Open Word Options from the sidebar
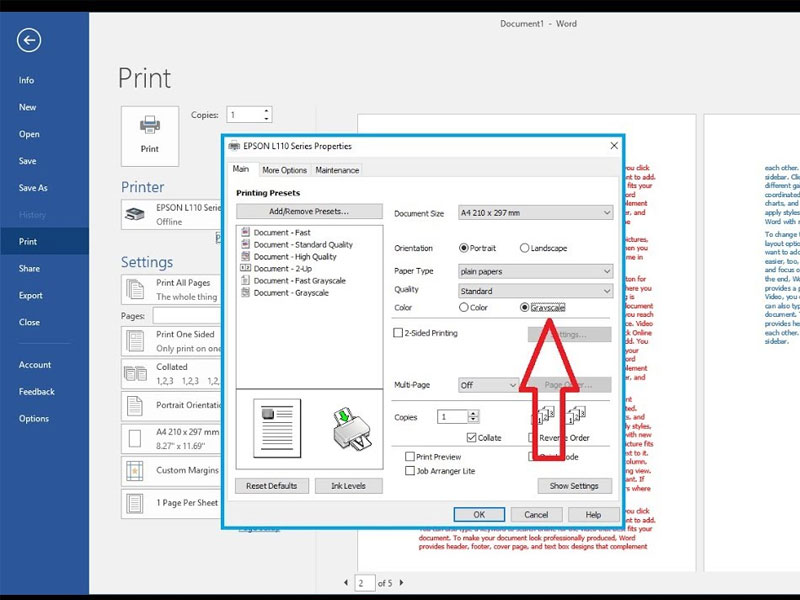 34,418
